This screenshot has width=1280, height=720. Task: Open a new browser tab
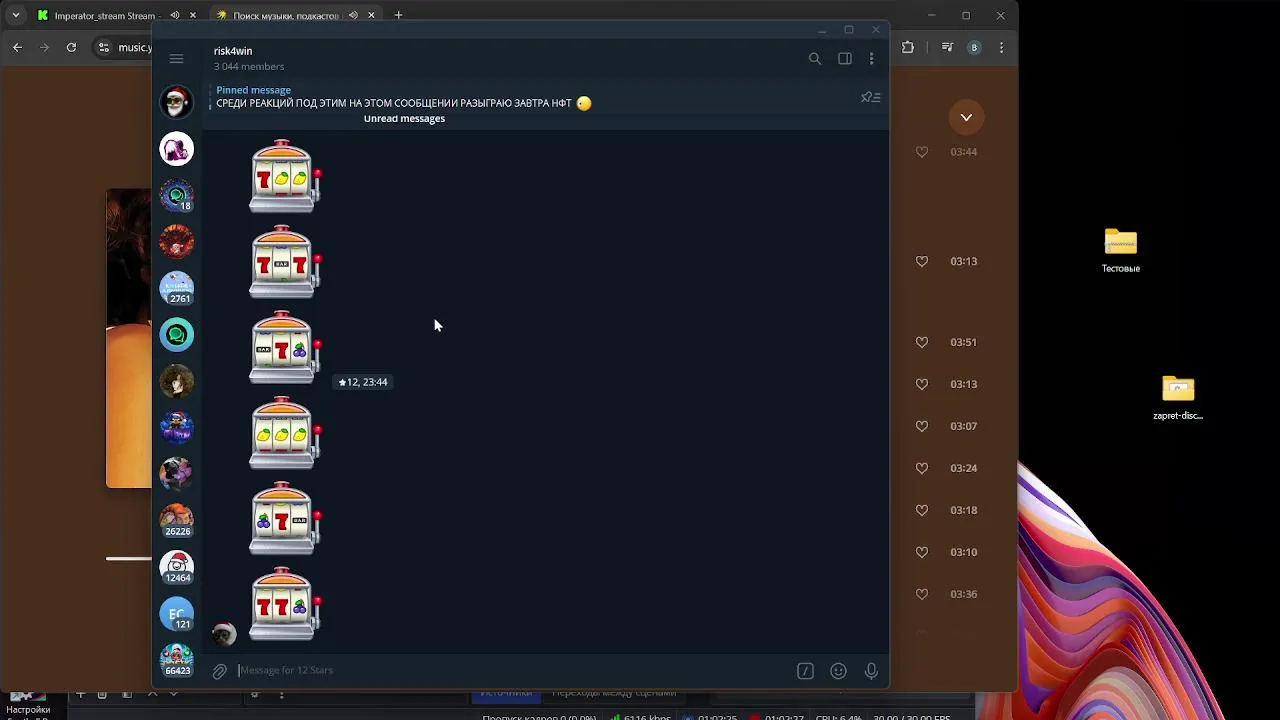click(x=398, y=15)
